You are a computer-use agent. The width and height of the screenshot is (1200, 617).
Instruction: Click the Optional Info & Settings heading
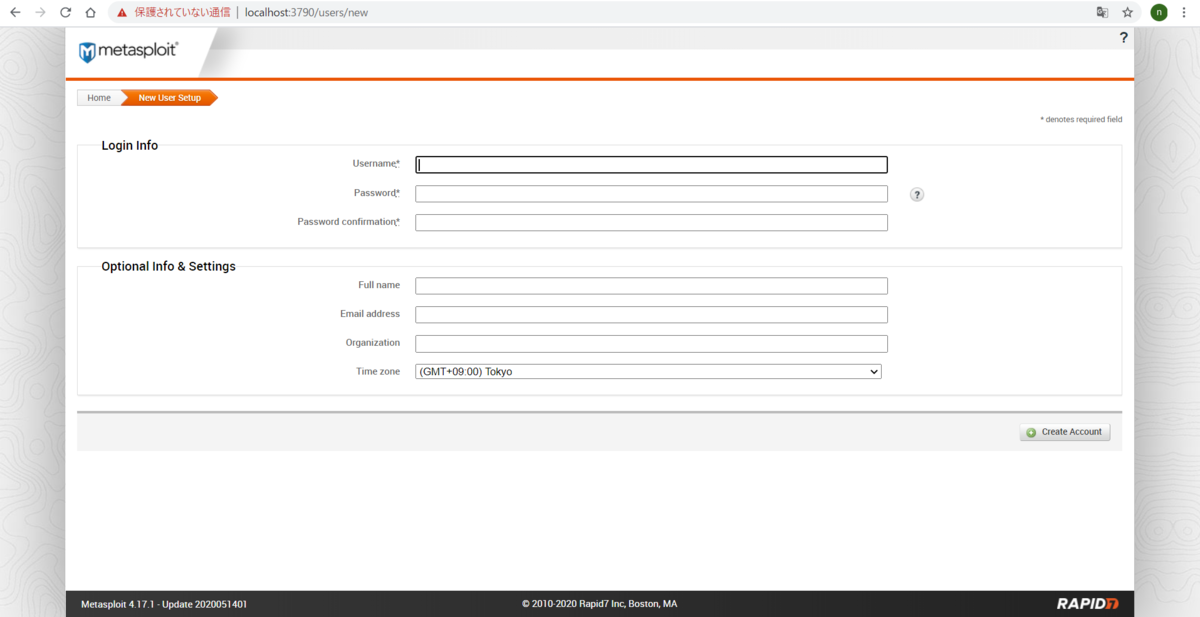coord(169,267)
